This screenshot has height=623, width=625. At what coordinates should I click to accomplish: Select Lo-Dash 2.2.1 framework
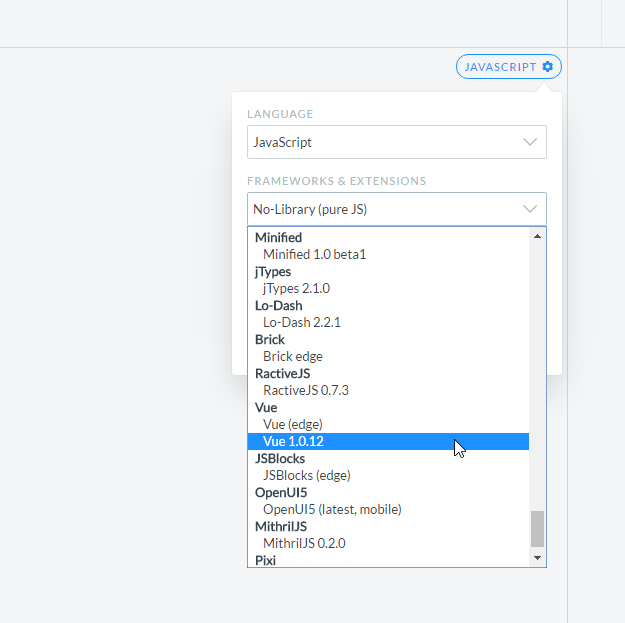tap(388, 322)
